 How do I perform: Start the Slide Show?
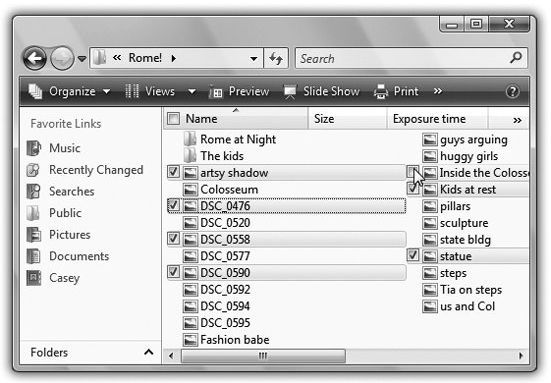pos(322,92)
